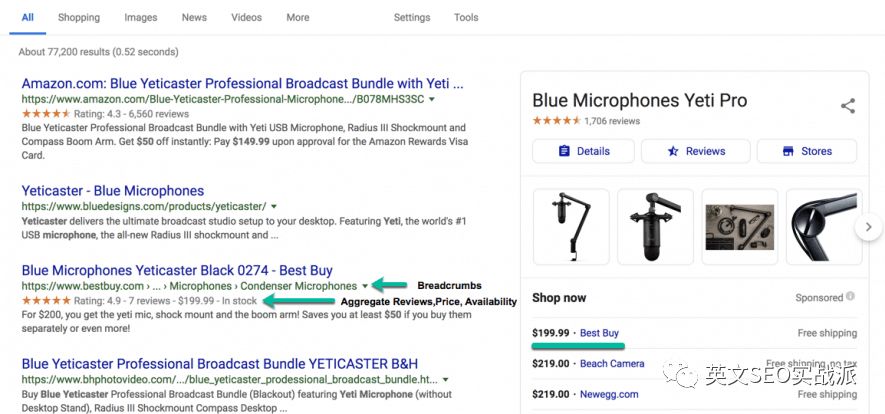
Task: Click next arrow on image carousel
Action: (868, 227)
